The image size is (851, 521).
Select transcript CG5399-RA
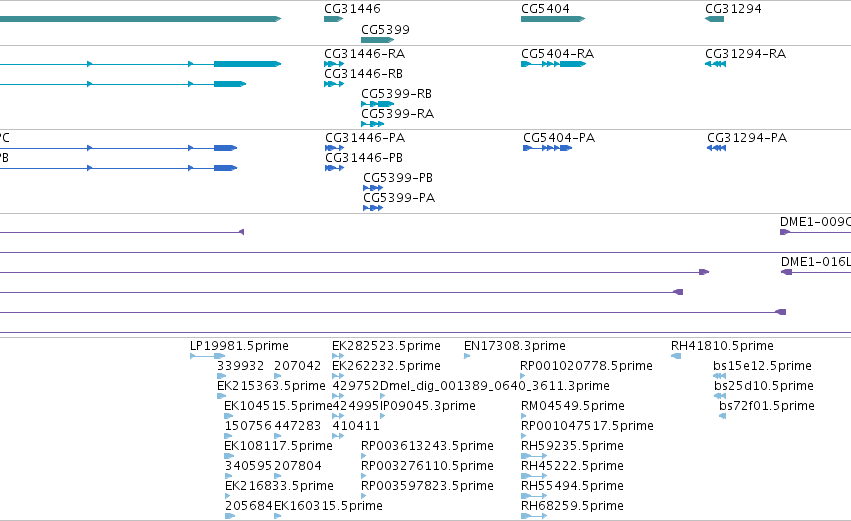[398, 114]
